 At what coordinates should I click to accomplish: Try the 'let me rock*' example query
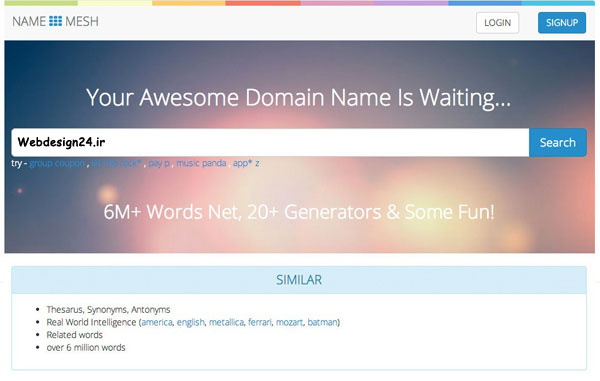[116, 163]
